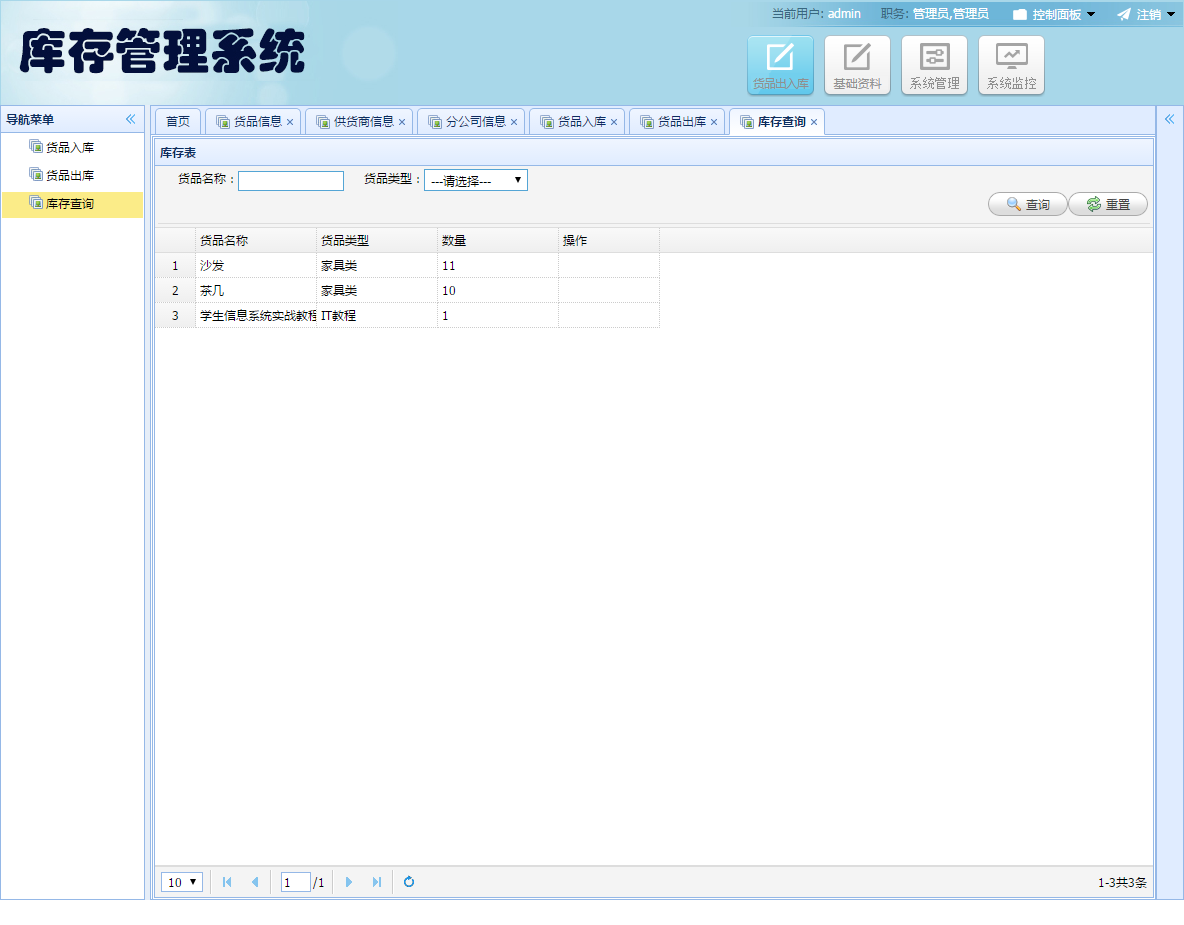Click the 查询 search button
1184x925 pixels.
(1028, 205)
